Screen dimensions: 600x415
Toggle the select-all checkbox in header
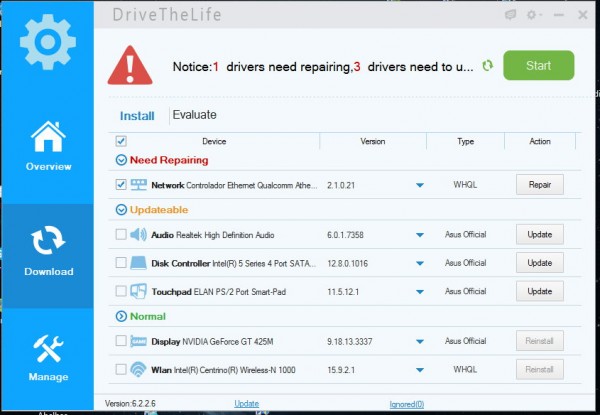(x=121, y=141)
